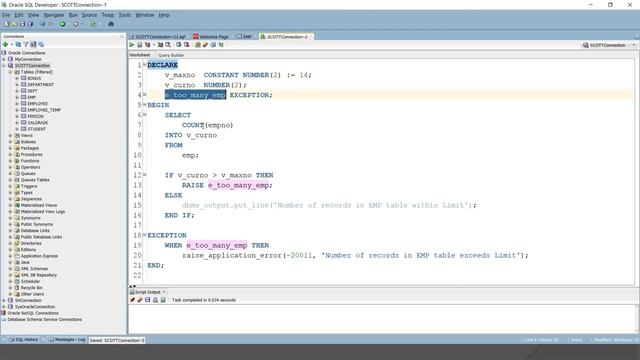
Task: Expand the MyConnection node
Action: (x=4, y=59)
